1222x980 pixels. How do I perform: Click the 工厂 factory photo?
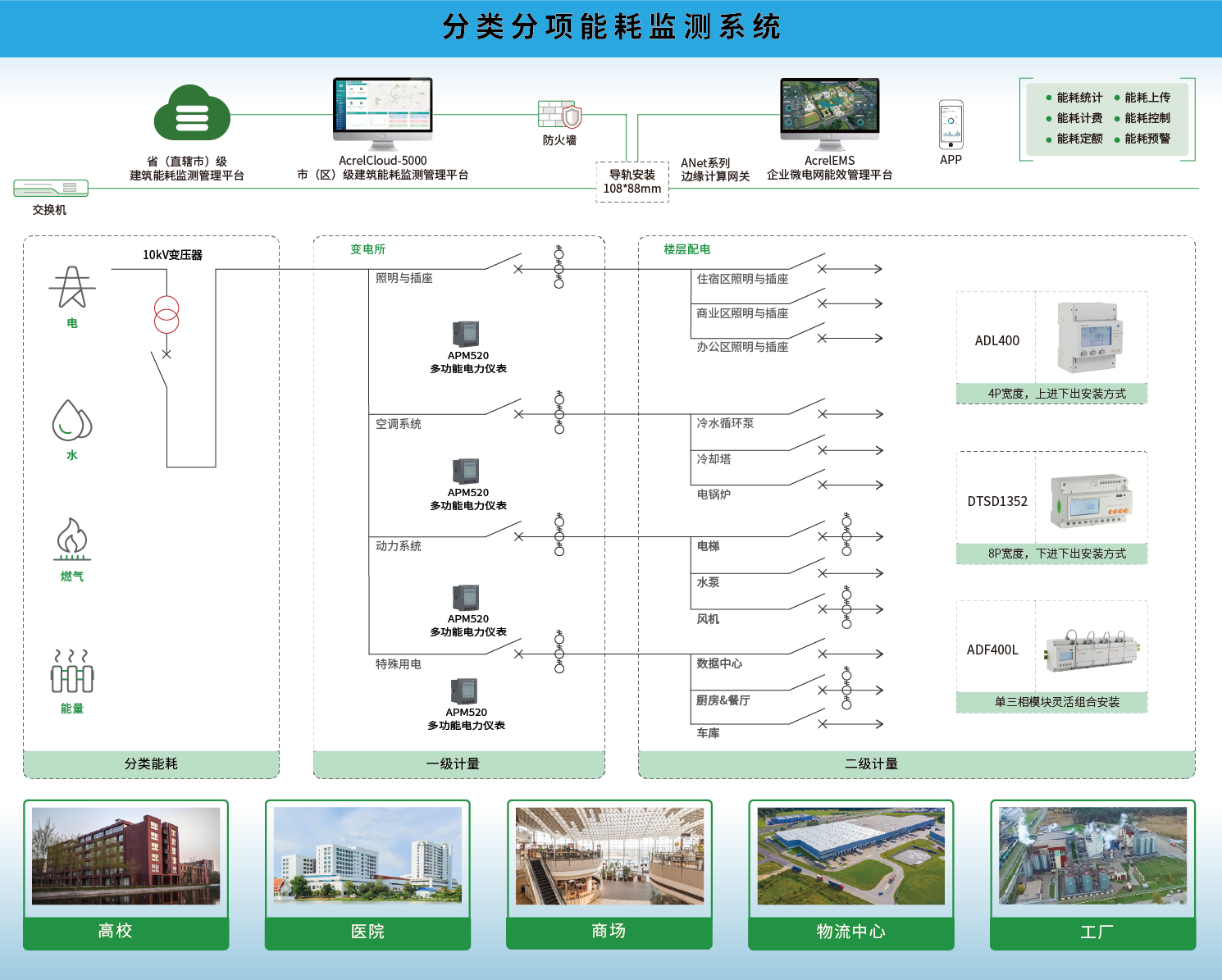1092,856
